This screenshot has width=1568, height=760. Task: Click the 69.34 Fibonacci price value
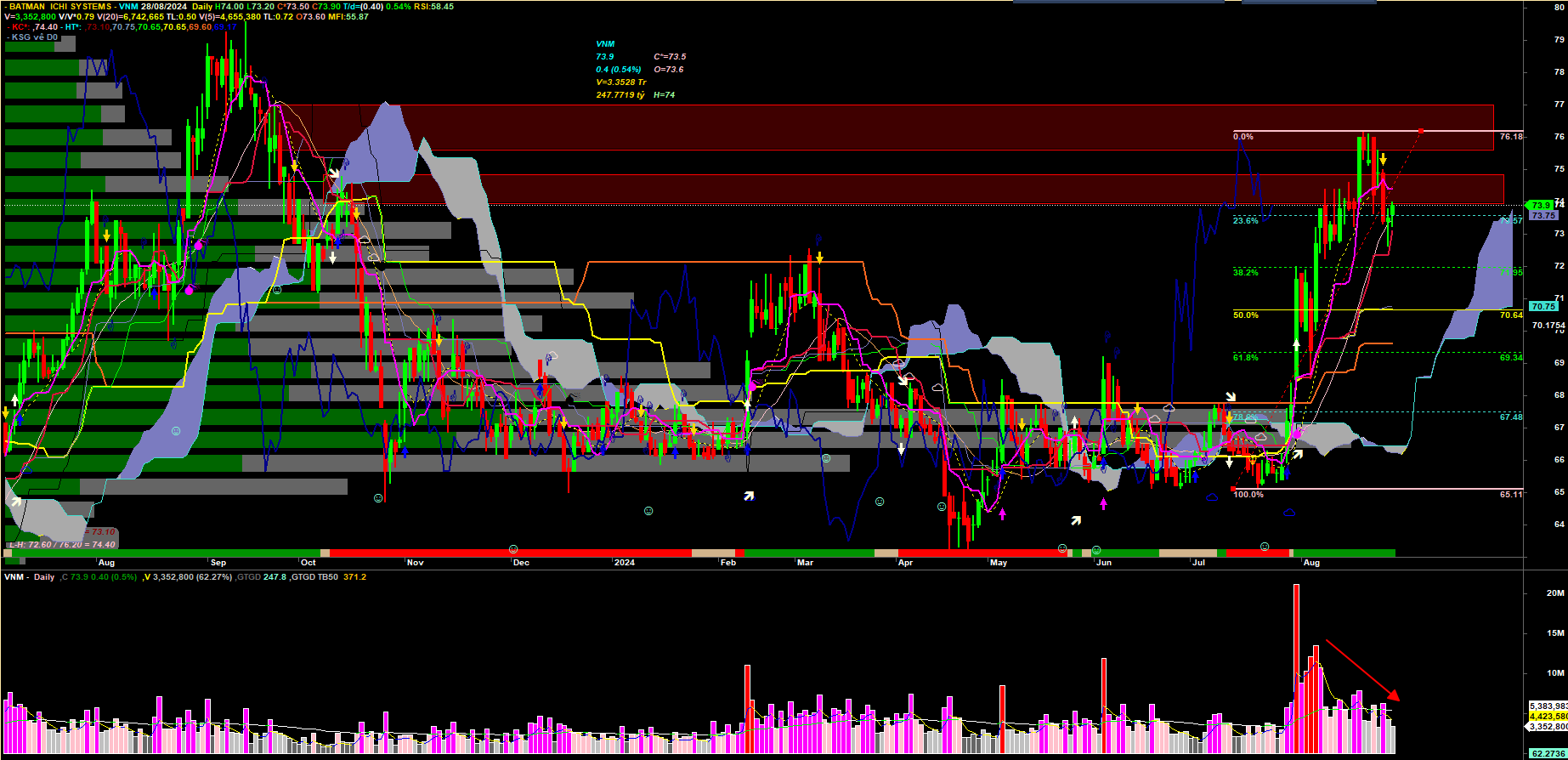[x=1511, y=358]
